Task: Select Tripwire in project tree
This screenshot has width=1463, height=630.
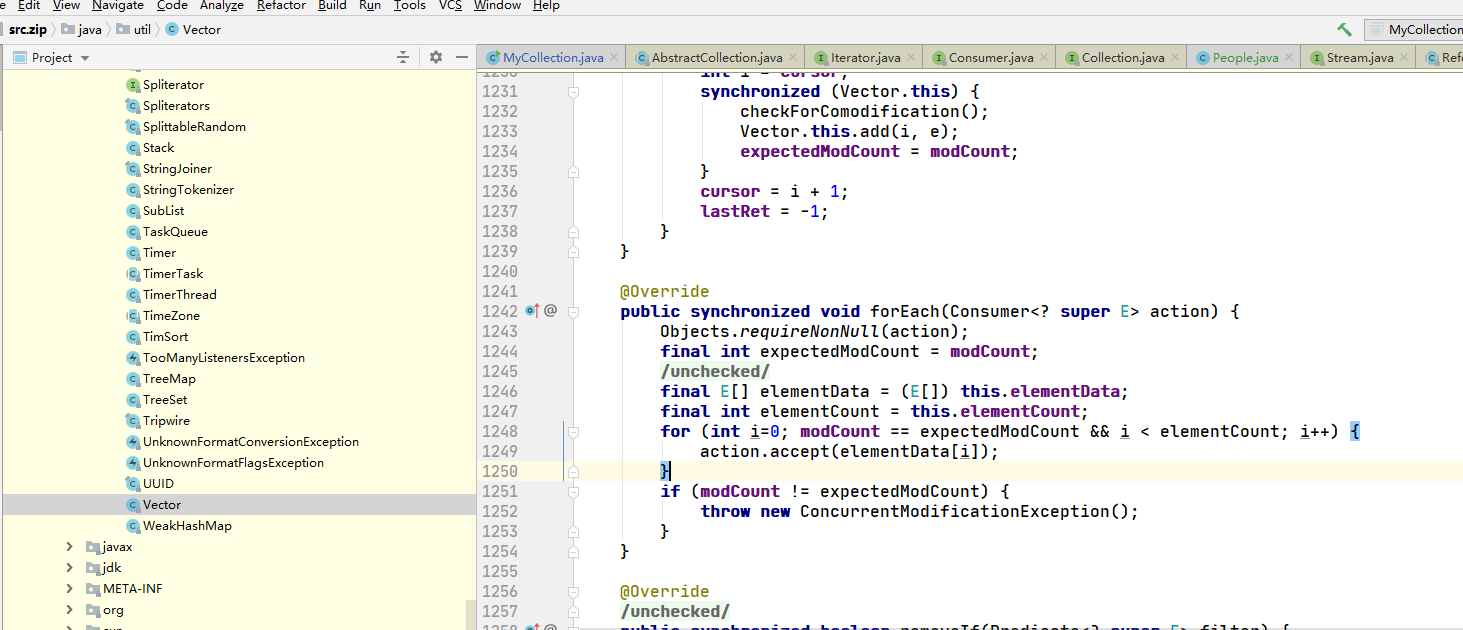Action: (x=166, y=421)
